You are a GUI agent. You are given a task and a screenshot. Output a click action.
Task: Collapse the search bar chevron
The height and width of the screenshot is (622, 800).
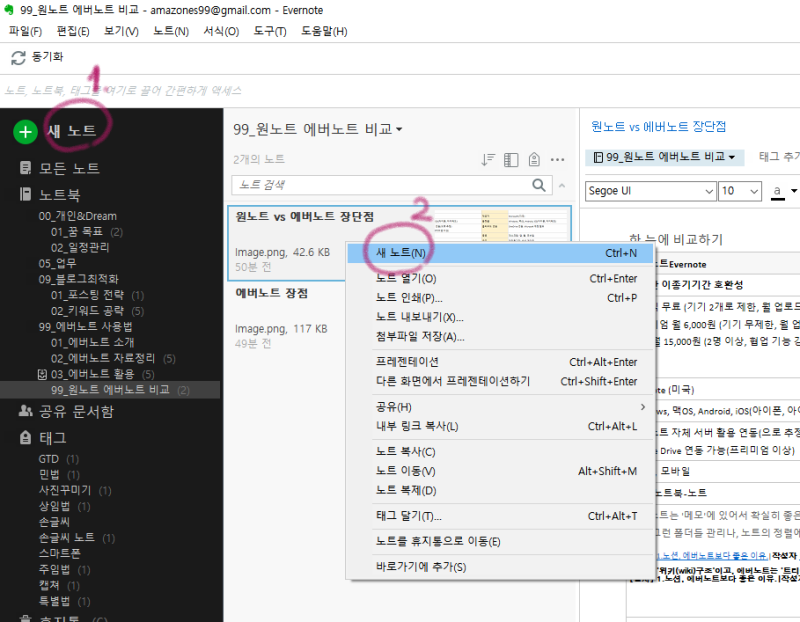click(x=562, y=185)
